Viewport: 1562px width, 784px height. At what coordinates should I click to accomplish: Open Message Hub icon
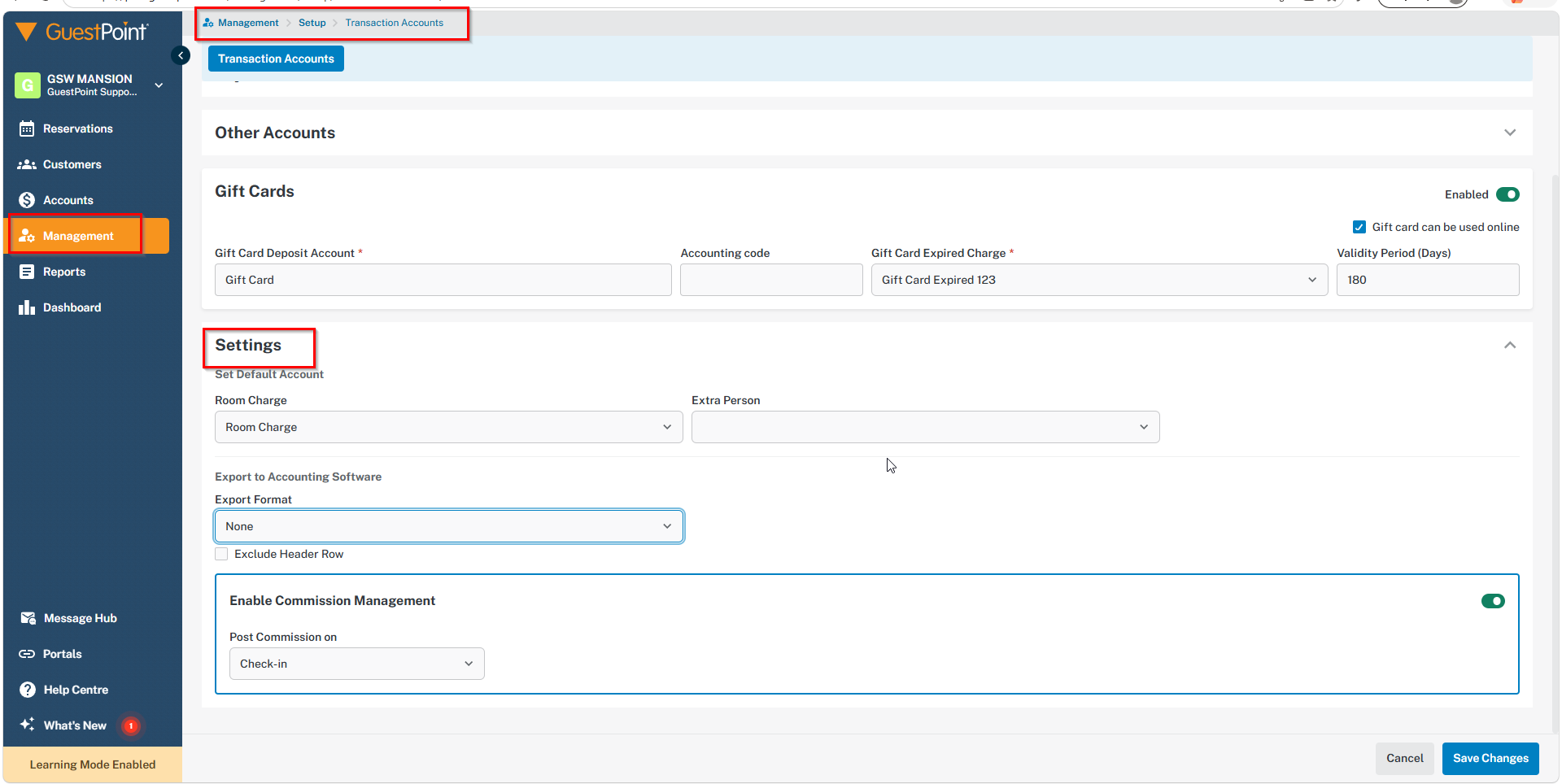[x=28, y=618]
